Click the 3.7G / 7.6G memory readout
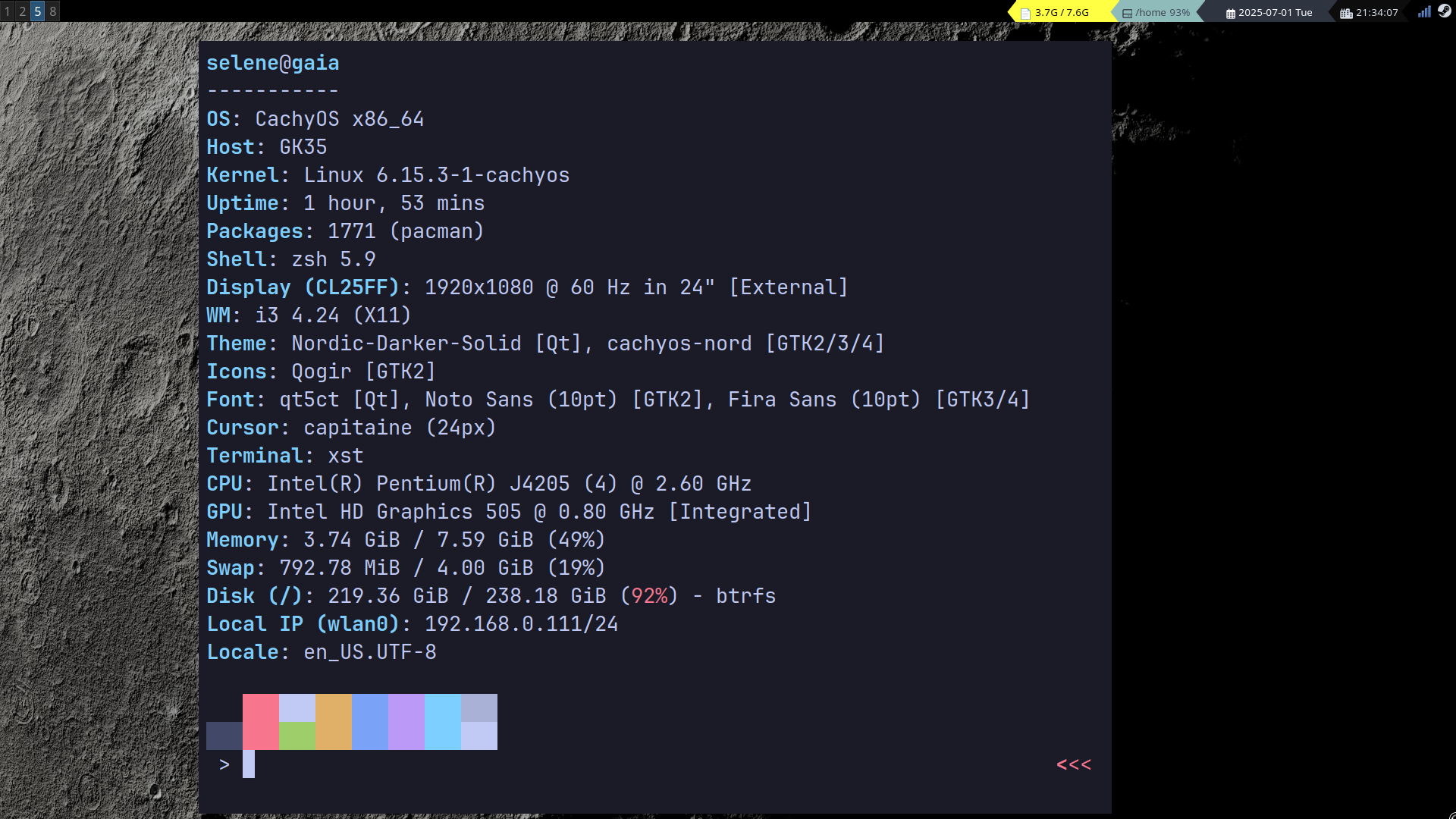The image size is (1456, 819). click(1062, 13)
